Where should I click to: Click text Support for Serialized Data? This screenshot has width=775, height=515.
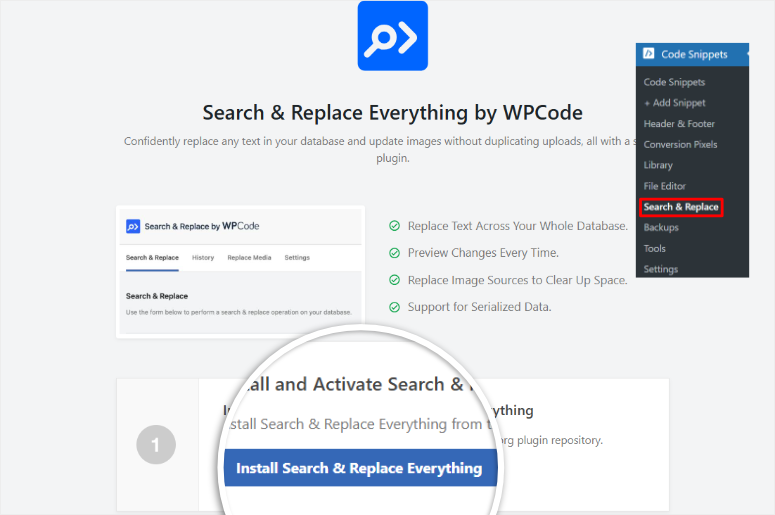pos(479,307)
